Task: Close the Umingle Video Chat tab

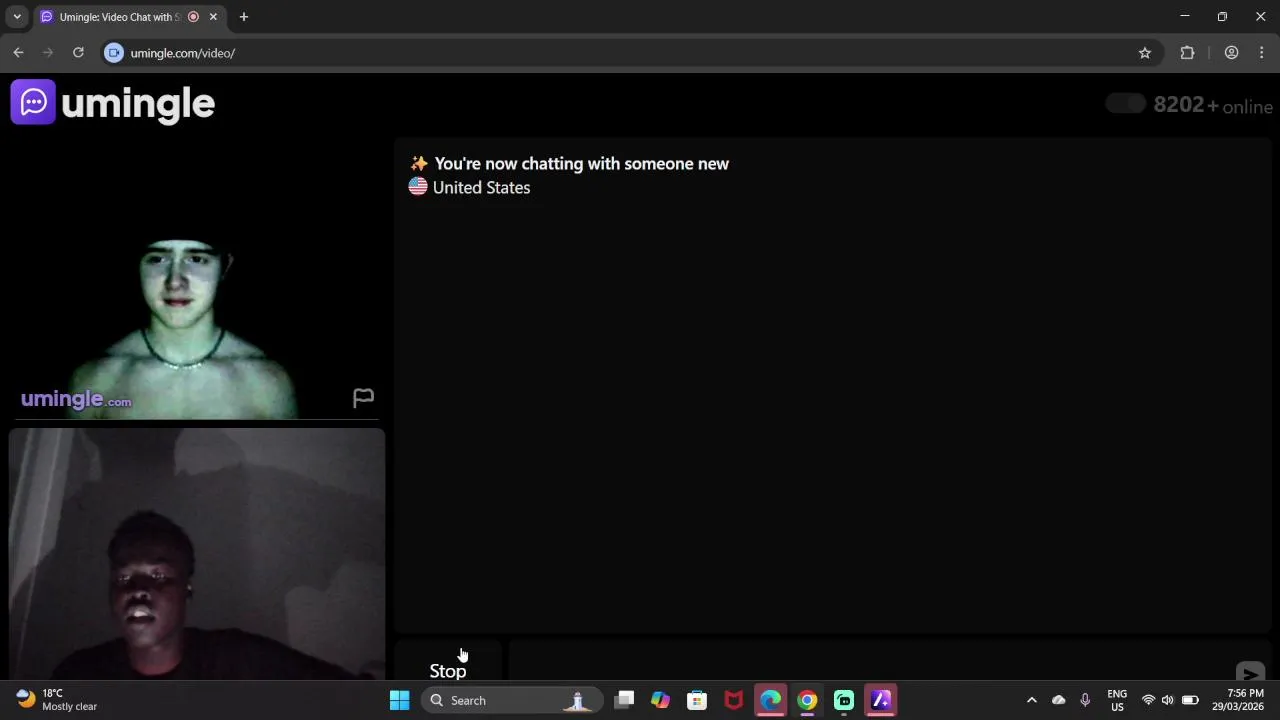Action: click(x=213, y=17)
